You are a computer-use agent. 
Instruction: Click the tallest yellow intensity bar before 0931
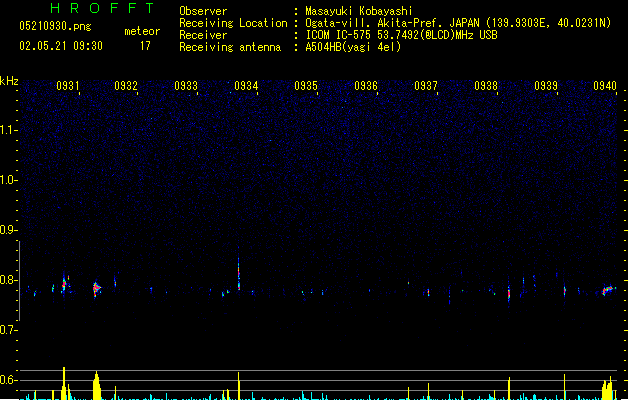pyautogui.click(x=64, y=383)
